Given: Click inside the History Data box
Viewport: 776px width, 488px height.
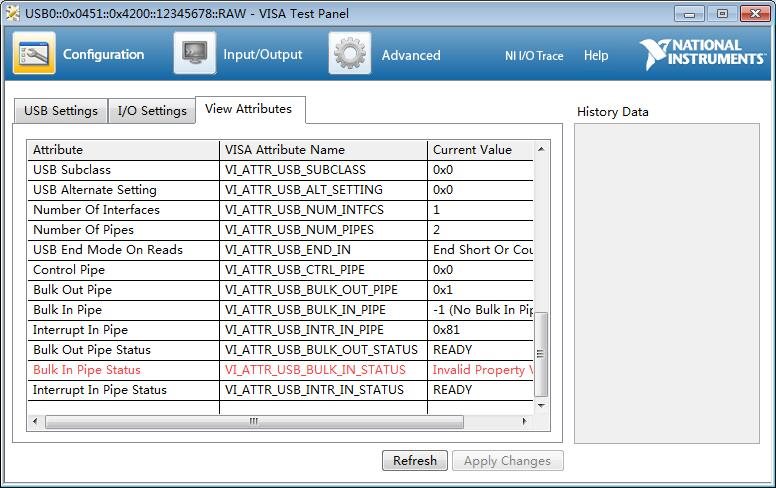Looking at the screenshot, I should pos(667,283).
